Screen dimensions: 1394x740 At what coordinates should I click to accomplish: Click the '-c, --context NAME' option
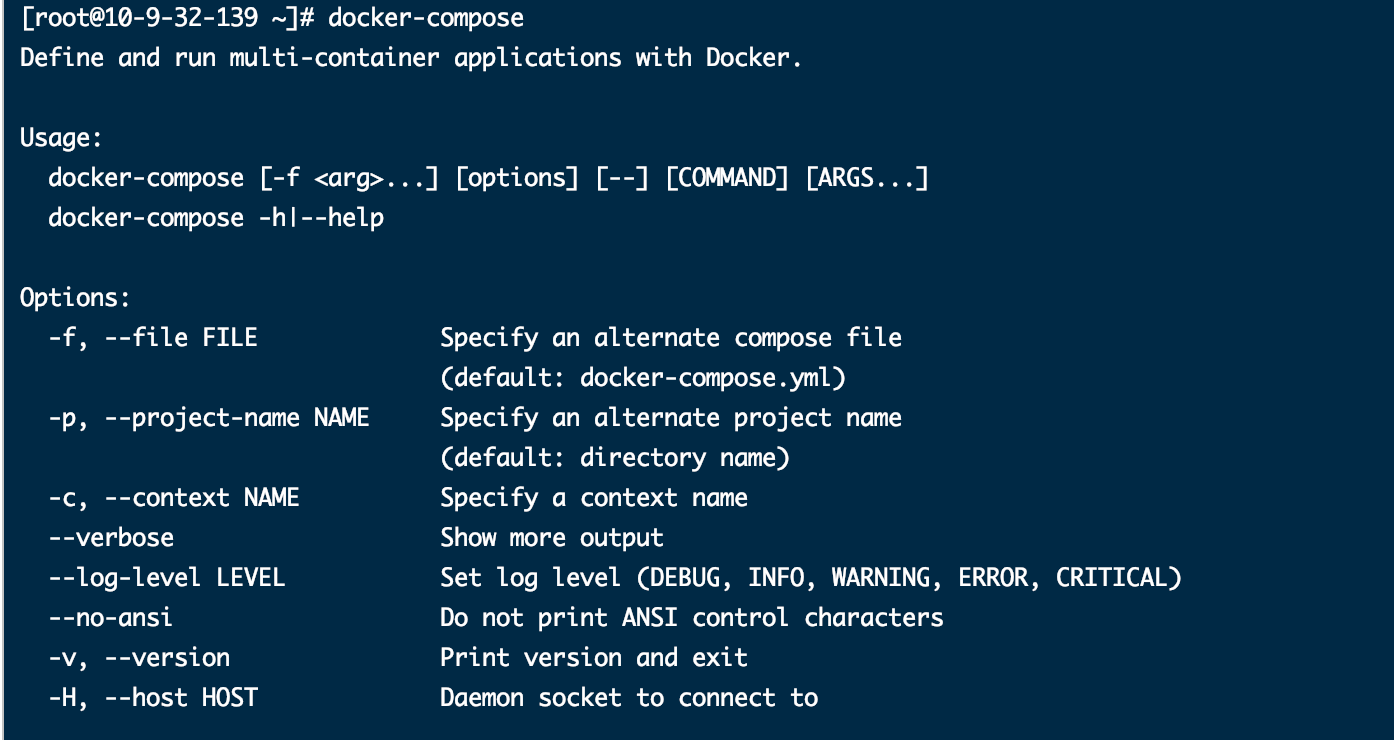[174, 498]
